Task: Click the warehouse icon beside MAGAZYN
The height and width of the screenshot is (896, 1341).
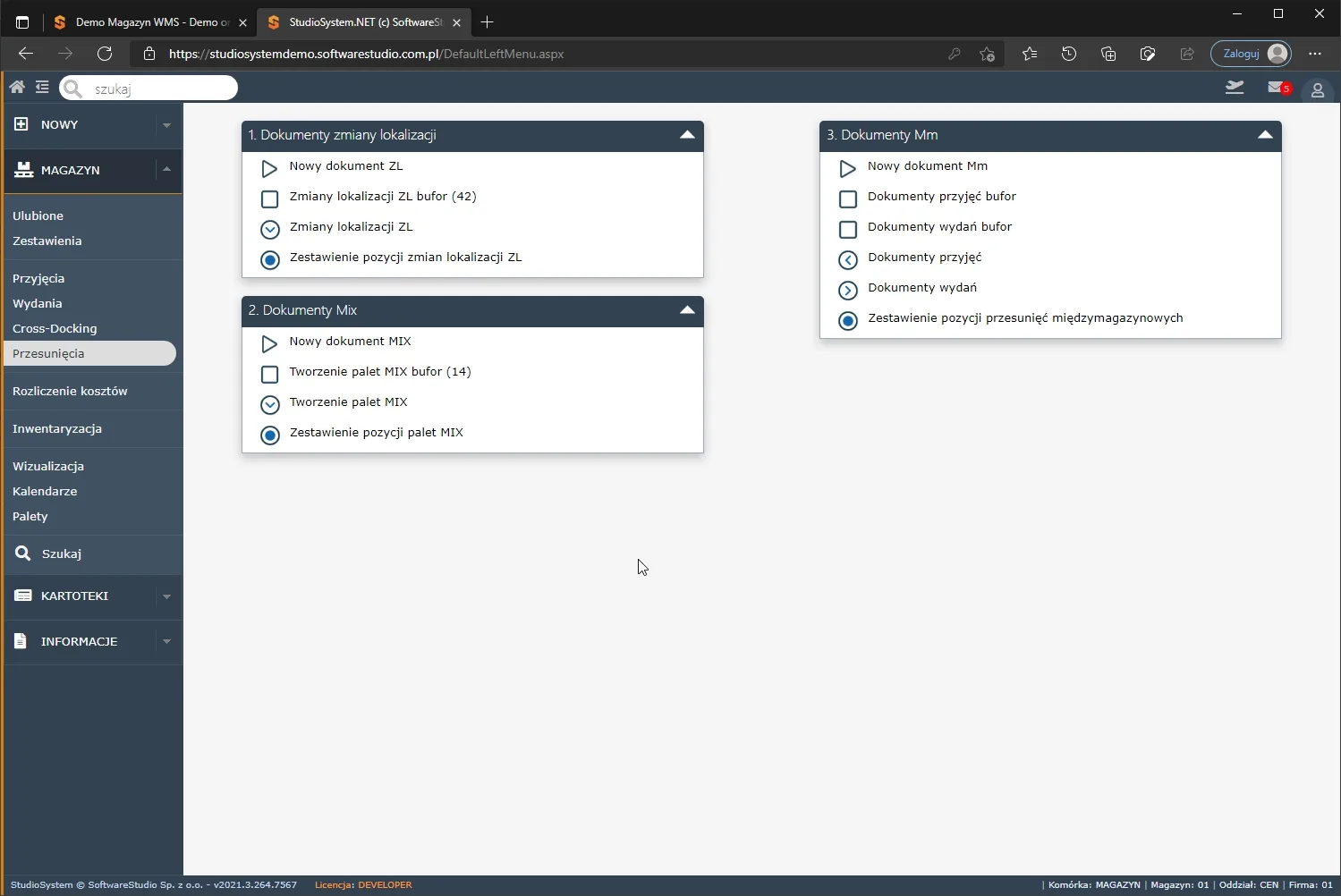Action: [x=23, y=170]
